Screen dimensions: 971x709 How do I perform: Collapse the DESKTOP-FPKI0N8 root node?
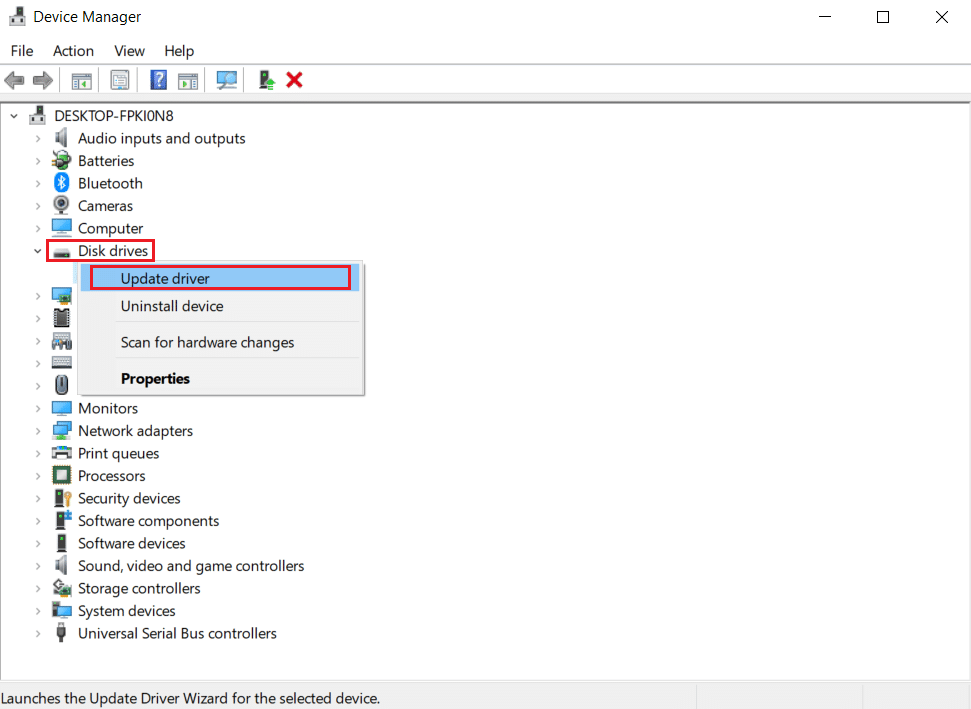tap(14, 116)
